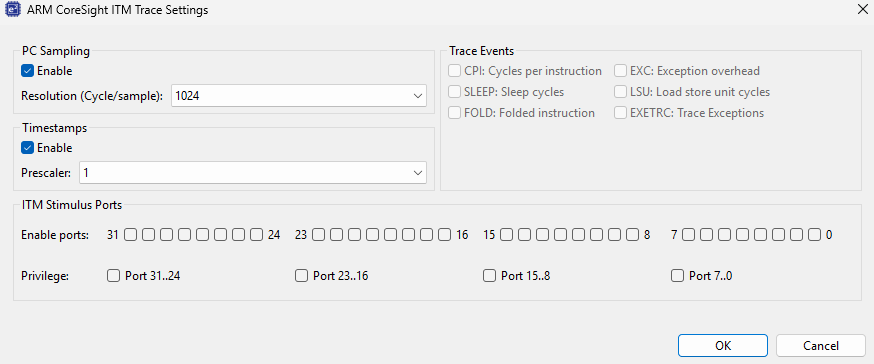
Task: Toggle CPI: Cycles per instruction checkbox
Action: [x=455, y=71]
